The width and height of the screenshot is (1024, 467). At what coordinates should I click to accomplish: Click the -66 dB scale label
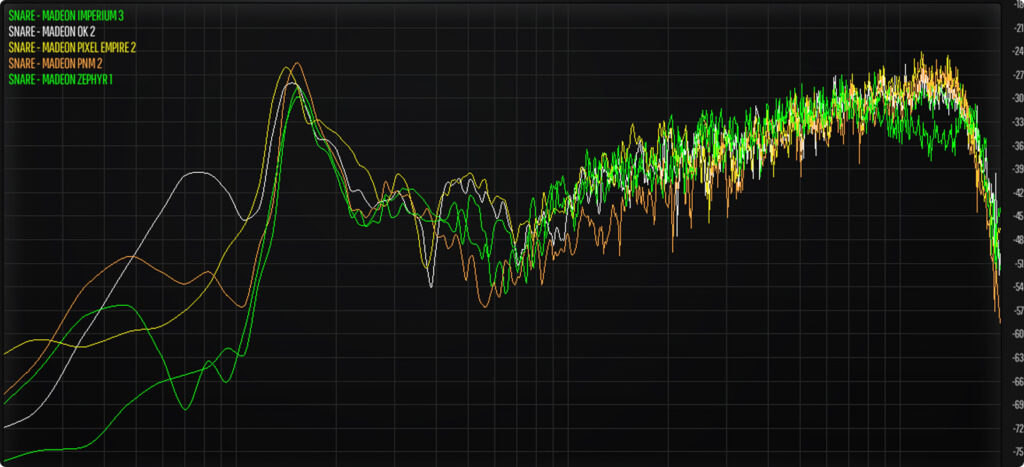(x=1014, y=381)
